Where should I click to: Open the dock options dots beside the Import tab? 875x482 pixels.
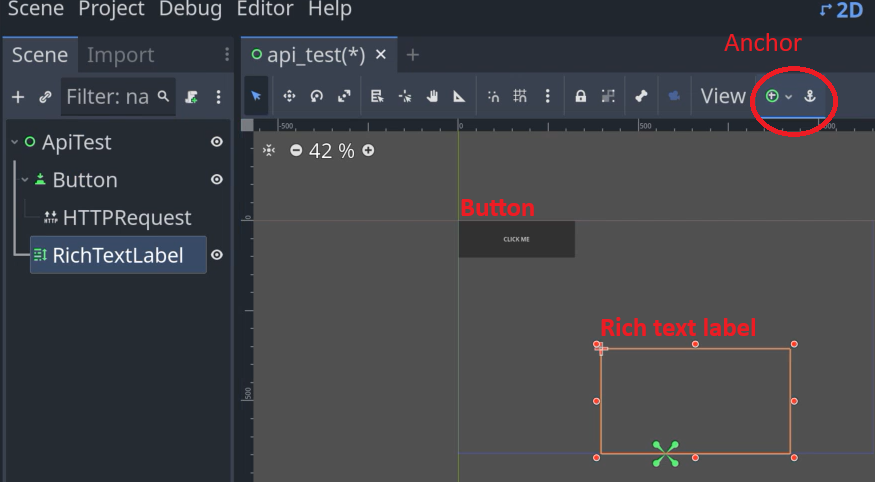point(227,54)
